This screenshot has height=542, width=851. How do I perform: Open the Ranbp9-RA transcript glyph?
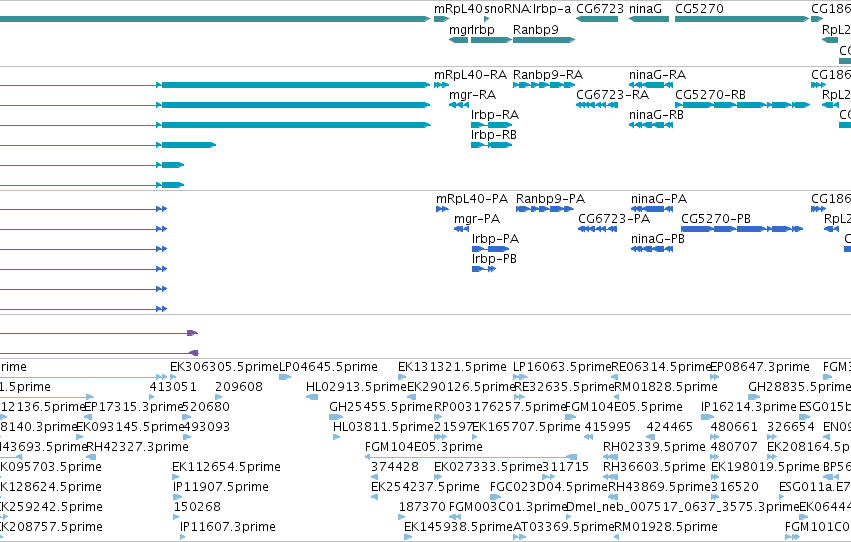544,85
